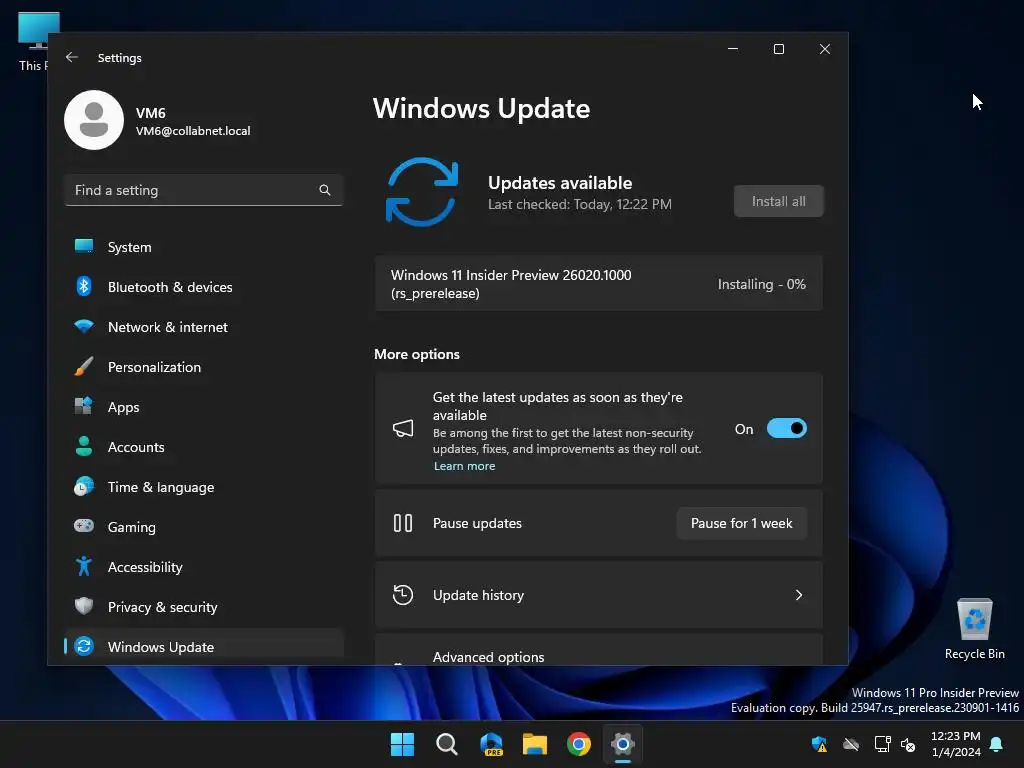Click the VM6@collabnet.local account email
The image size is (1024, 768).
click(193, 131)
